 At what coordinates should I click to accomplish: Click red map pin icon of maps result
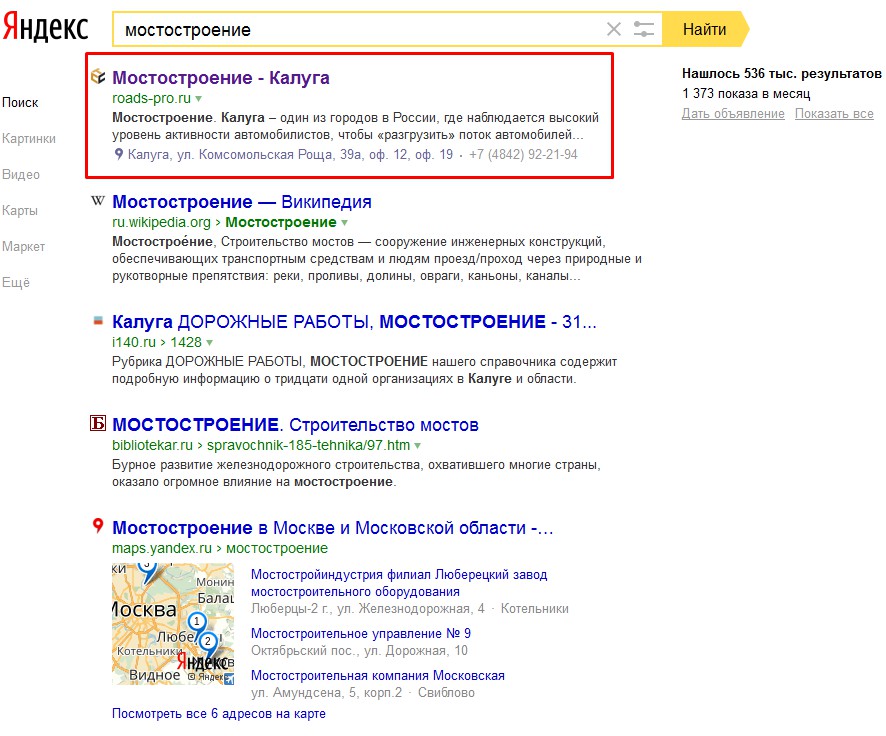[x=98, y=526]
